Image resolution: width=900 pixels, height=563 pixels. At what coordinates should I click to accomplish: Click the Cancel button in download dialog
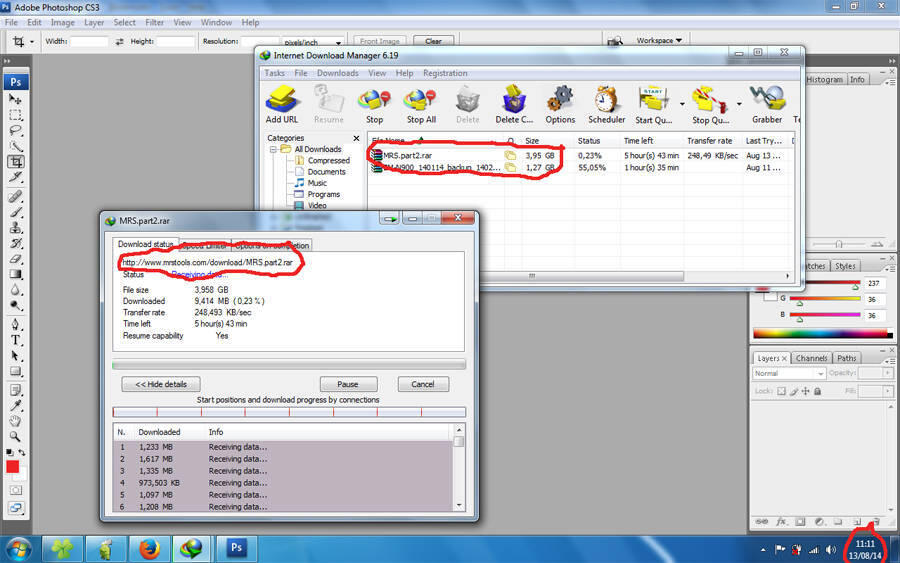[x=423, y=384]
